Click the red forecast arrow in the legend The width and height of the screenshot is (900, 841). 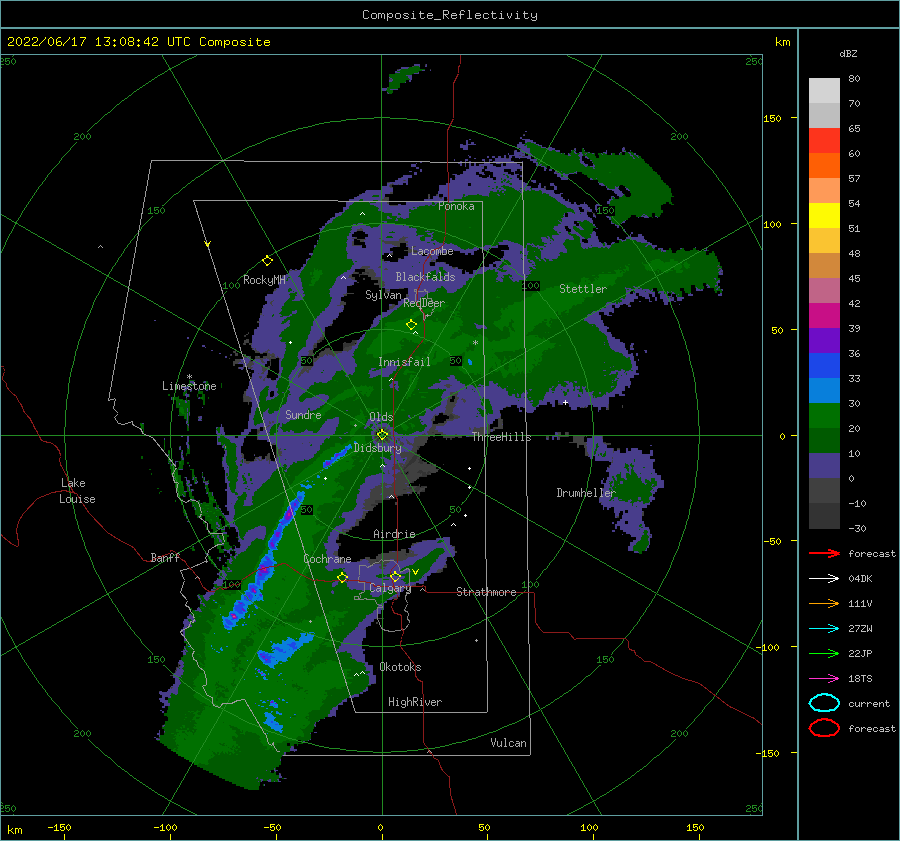pos(824,553)
